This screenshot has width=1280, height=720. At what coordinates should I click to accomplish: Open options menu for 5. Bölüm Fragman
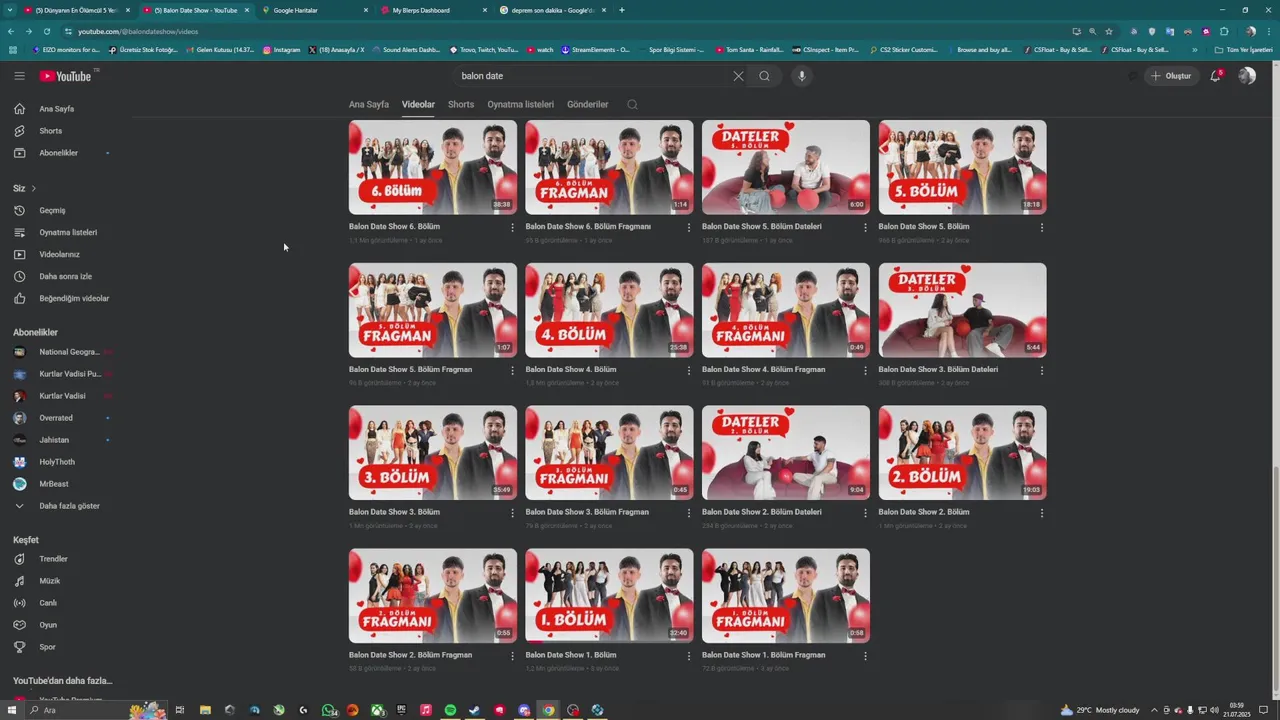point(512,371)
